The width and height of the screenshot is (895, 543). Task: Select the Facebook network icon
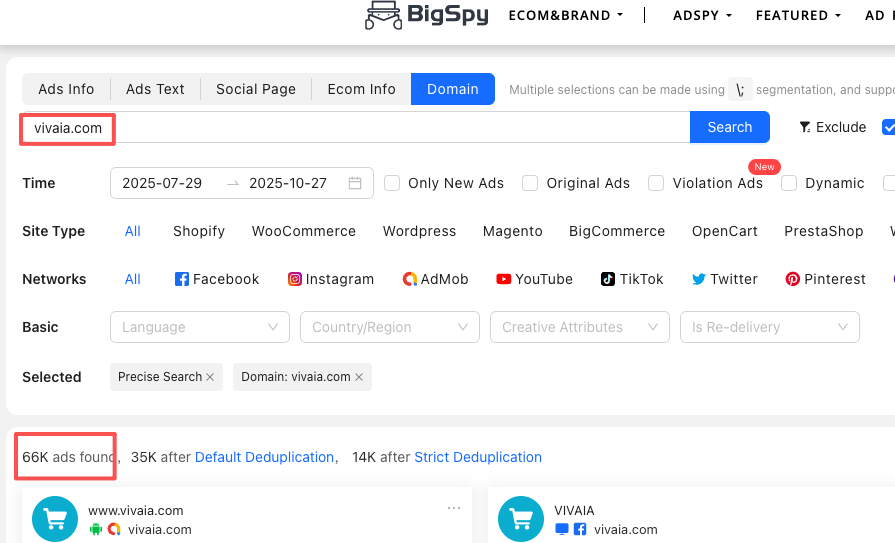pos(182,279)
